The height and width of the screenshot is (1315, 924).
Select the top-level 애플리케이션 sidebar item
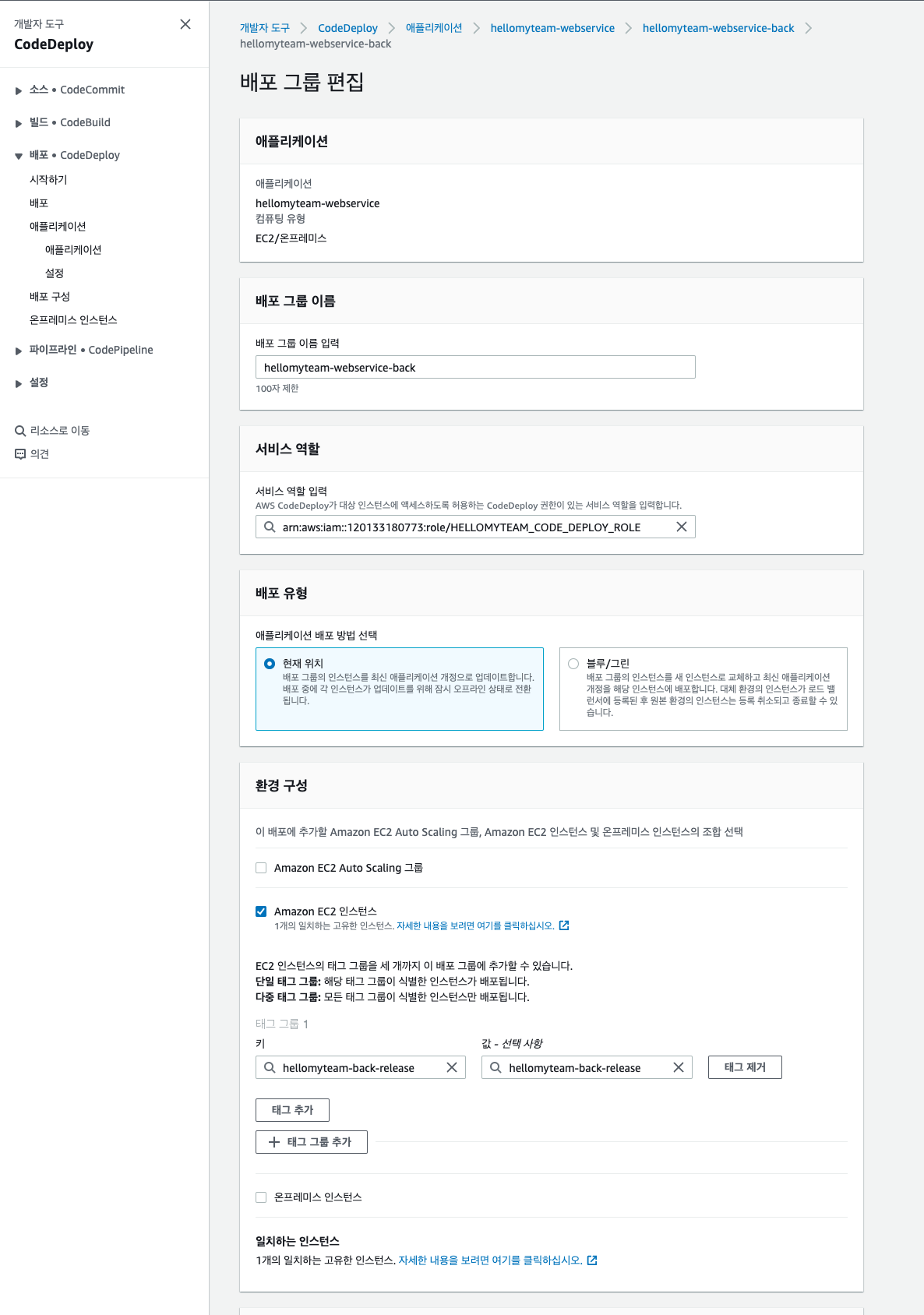pyautogui.click(x=58, y=226)
